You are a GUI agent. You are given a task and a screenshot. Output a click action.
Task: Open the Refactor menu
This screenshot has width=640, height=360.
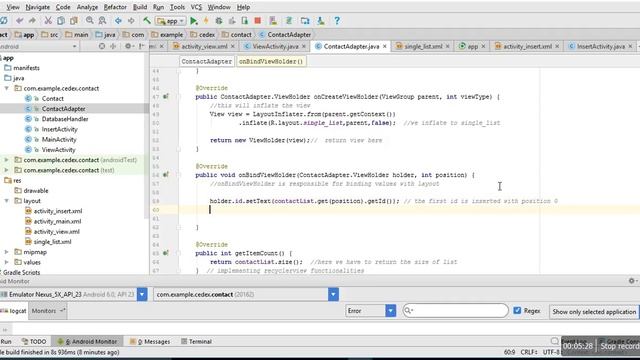coord(115,7)
